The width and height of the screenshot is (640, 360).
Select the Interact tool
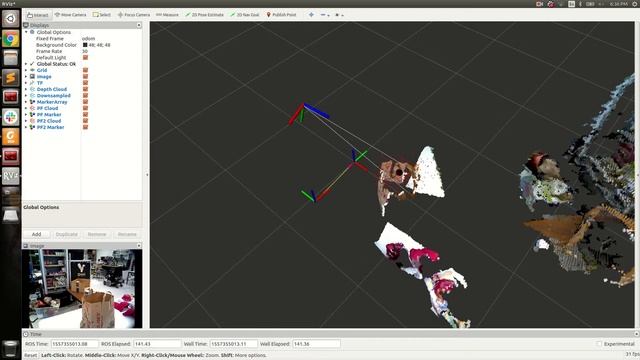[38, 15]
